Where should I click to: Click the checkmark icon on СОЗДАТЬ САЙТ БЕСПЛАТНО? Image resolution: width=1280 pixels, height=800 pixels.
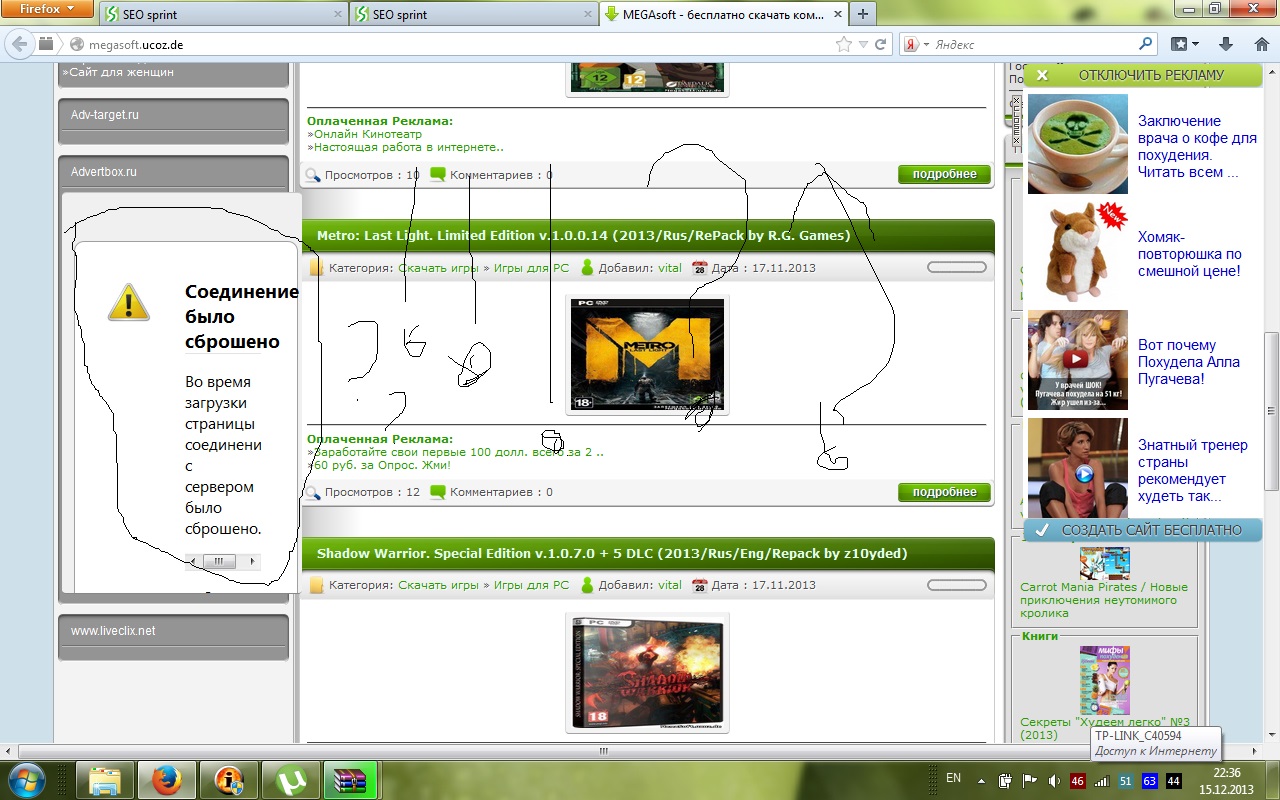coord(1041,530)
